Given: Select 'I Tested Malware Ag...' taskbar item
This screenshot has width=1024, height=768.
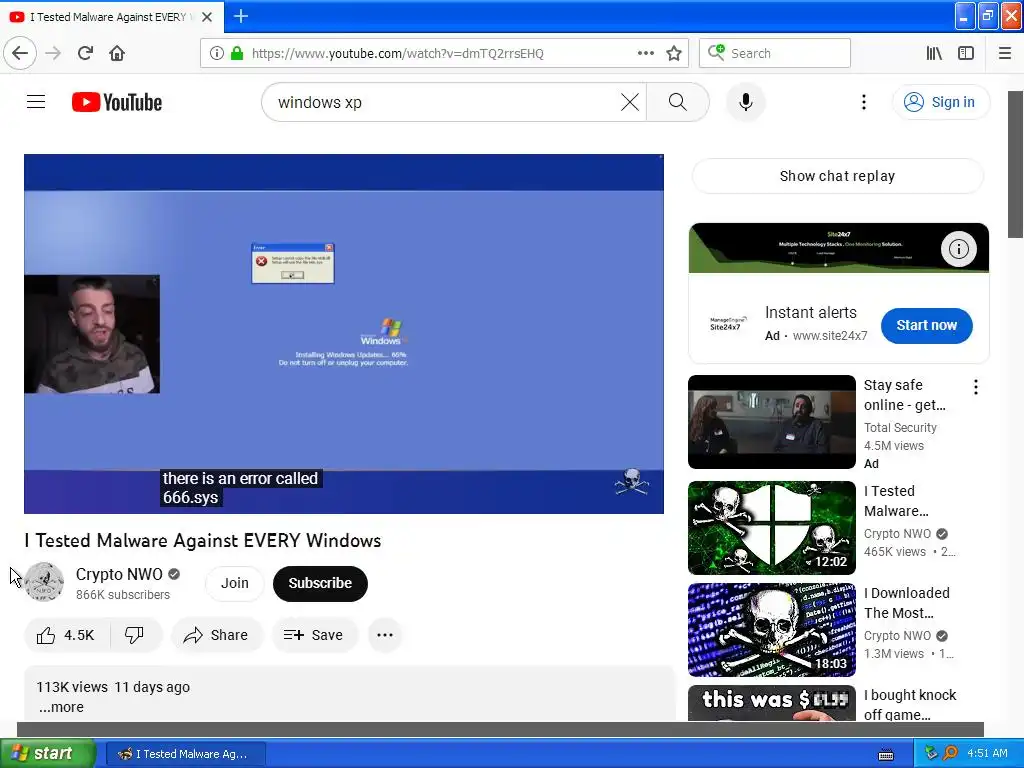Looking at the screenshot, I should 185,754.
